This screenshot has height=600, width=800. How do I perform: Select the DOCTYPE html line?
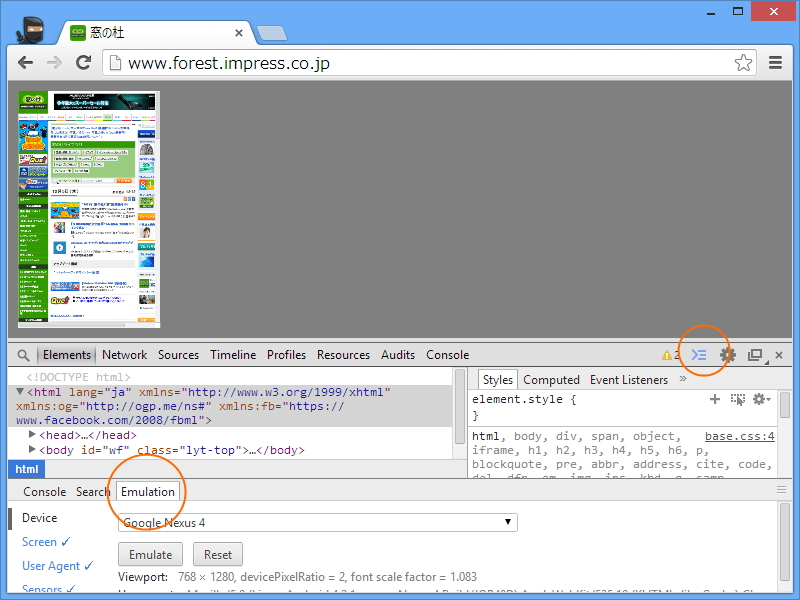pyautogui.click(x=79, y=377)
